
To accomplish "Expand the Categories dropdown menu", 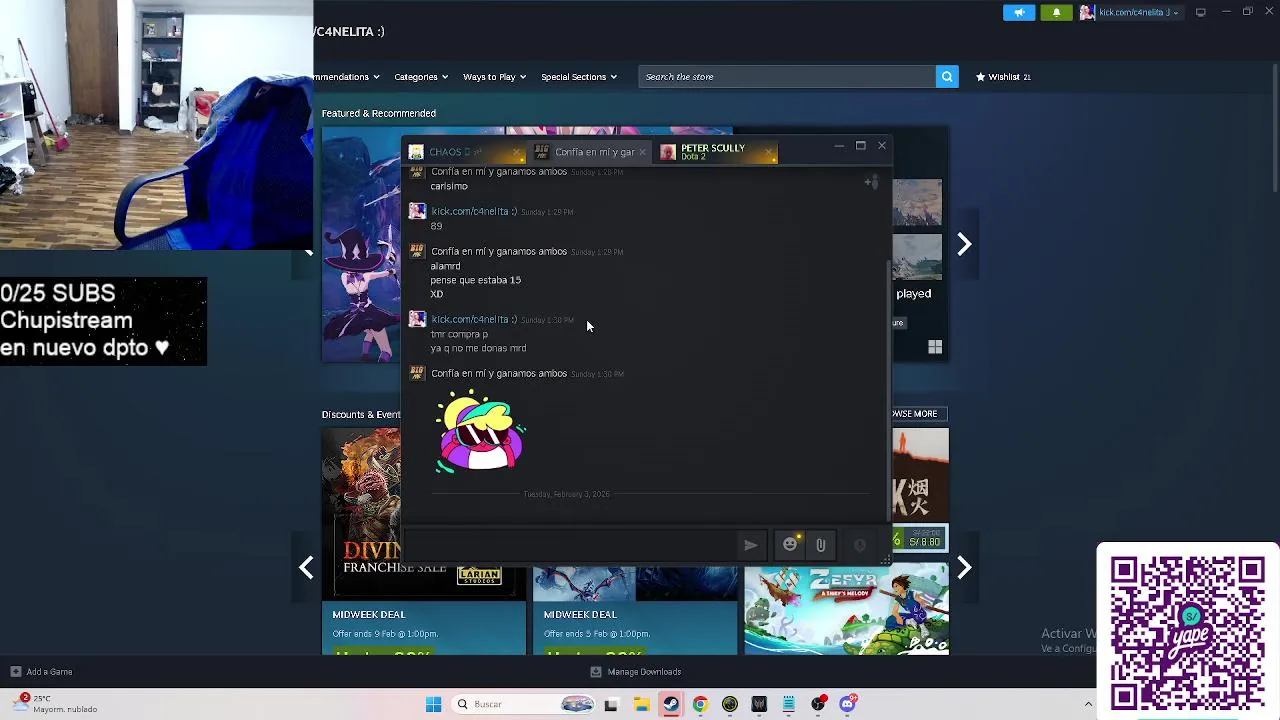I will point(420,77).
